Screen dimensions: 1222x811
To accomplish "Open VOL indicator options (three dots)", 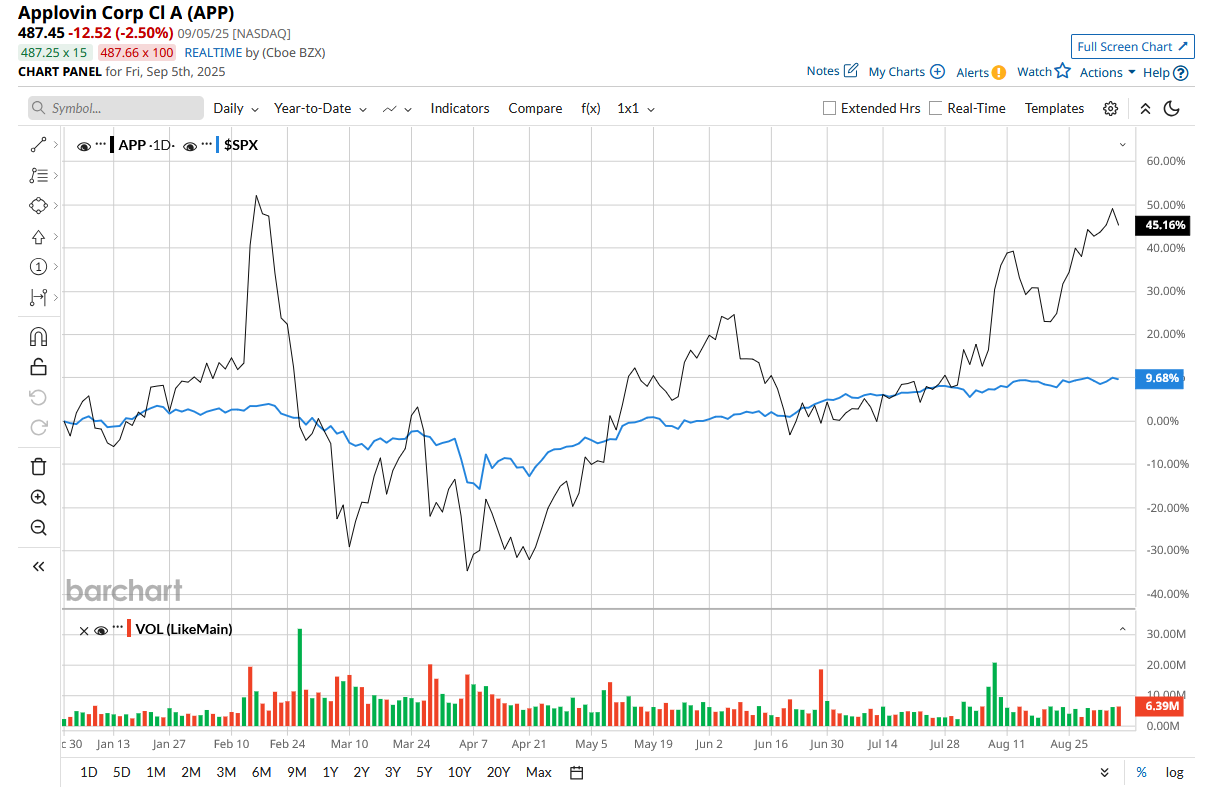I will click(117, 625).
